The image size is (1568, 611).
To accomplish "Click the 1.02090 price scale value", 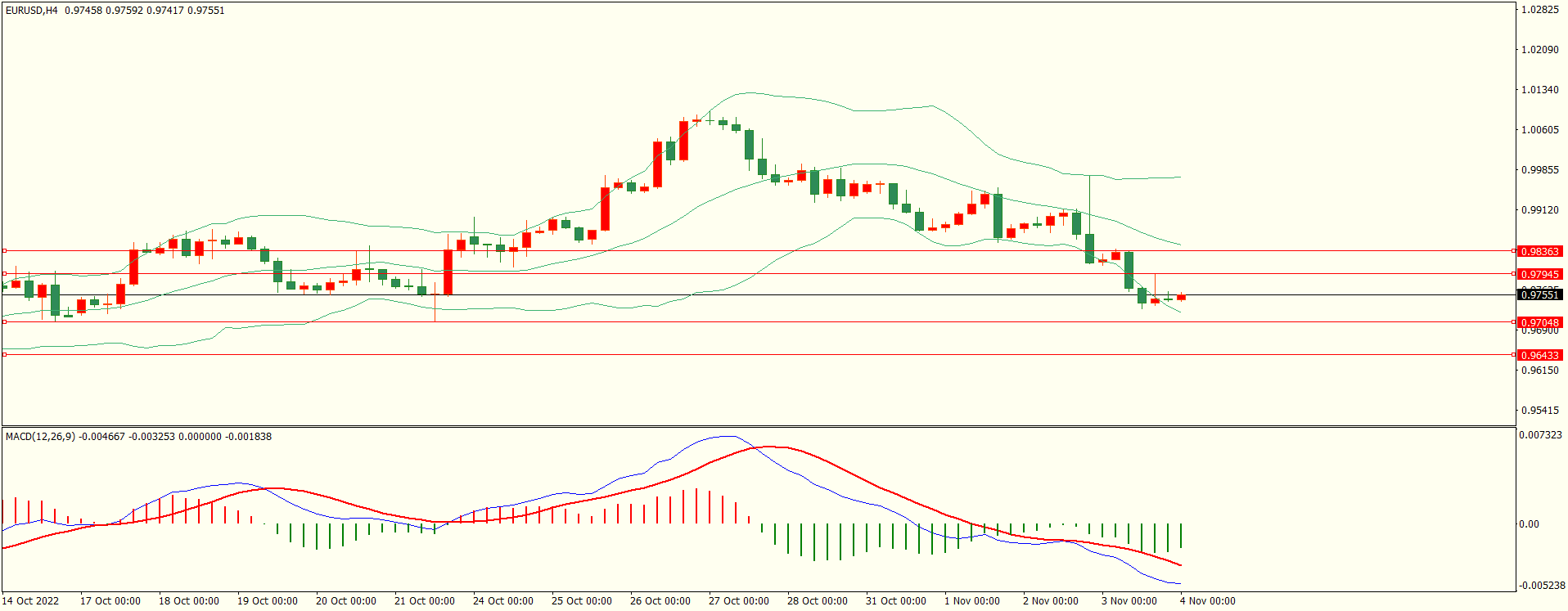I will point(1539,50).
